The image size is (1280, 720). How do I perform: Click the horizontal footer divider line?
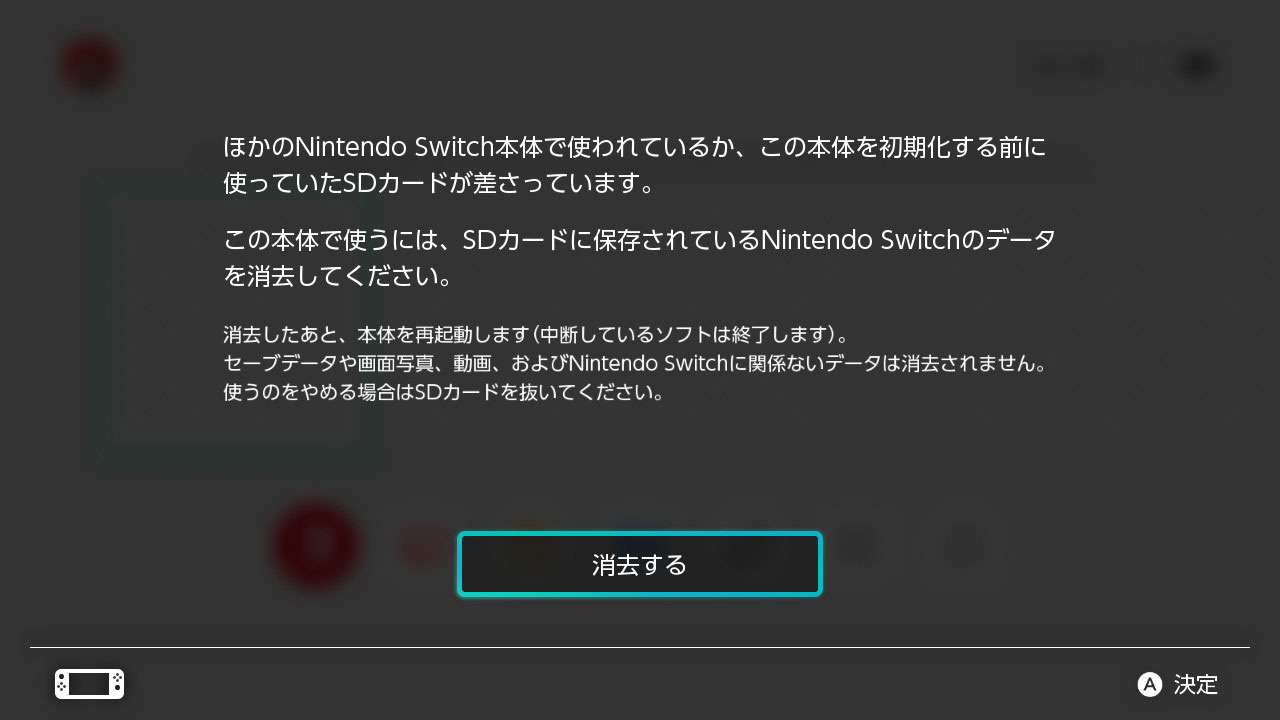click(x=640, y=647)
